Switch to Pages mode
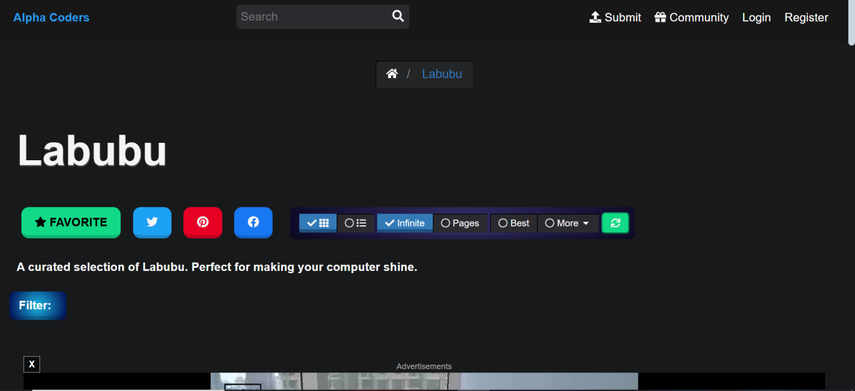 click(x=460, y=223)
